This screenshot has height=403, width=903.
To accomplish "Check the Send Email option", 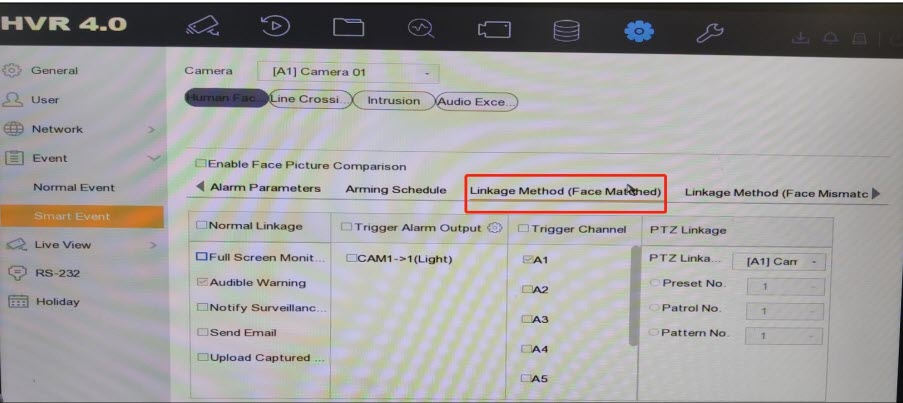I will 201,332.
